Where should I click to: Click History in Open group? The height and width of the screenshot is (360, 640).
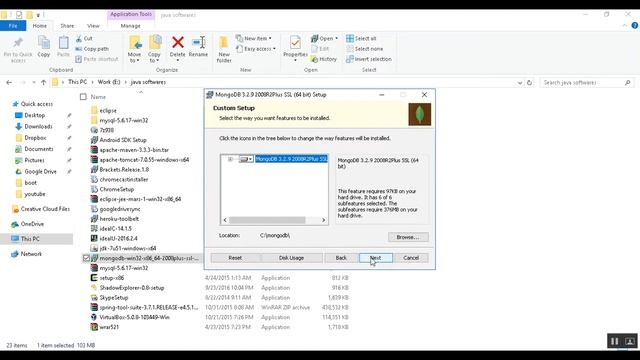click(x=324, y=59)
